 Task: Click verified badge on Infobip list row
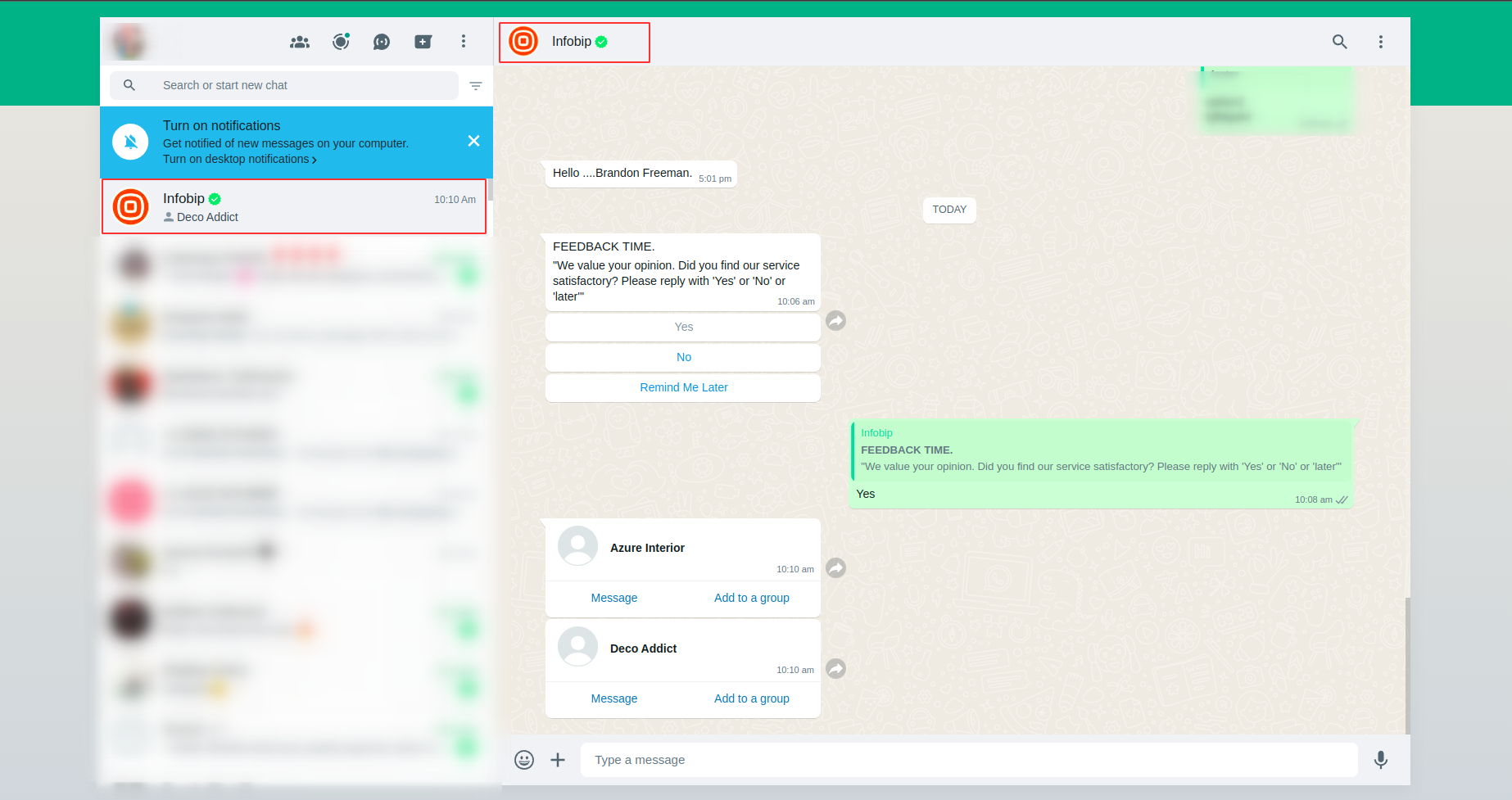[215, 199]
